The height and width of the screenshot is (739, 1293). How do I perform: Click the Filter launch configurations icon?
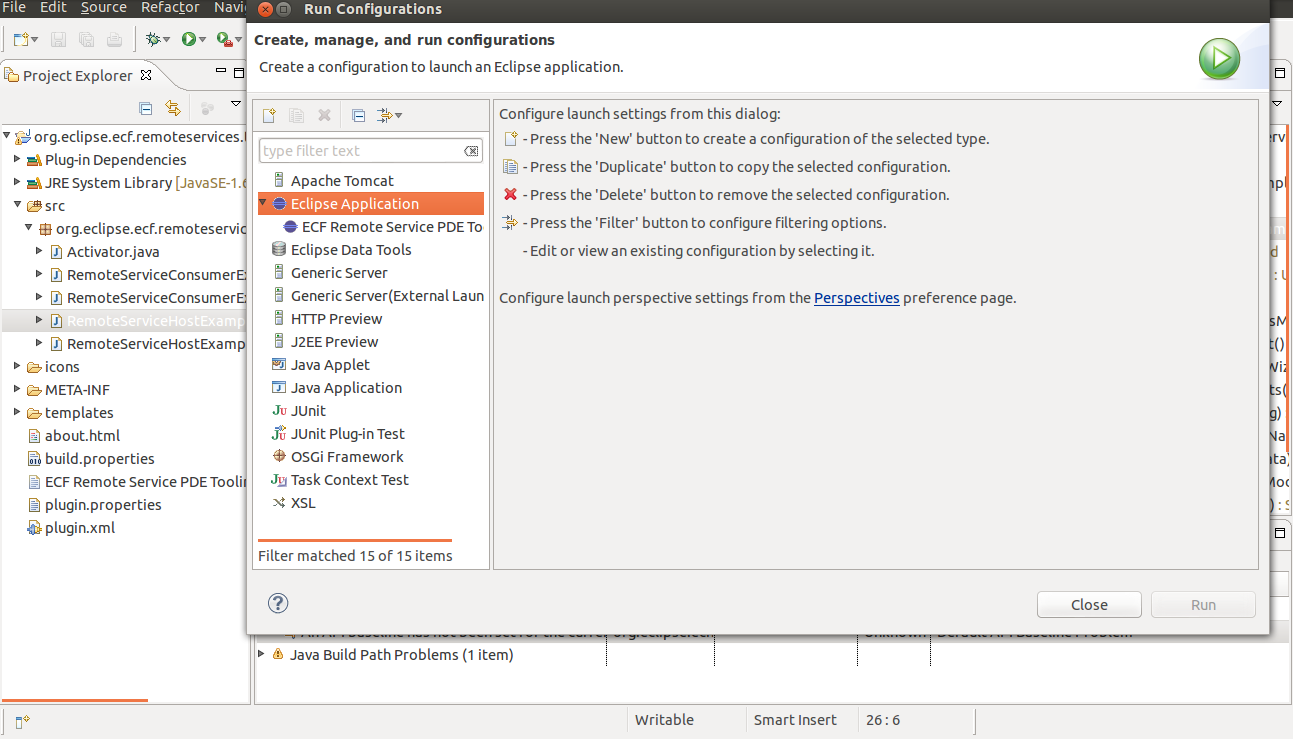385,115
